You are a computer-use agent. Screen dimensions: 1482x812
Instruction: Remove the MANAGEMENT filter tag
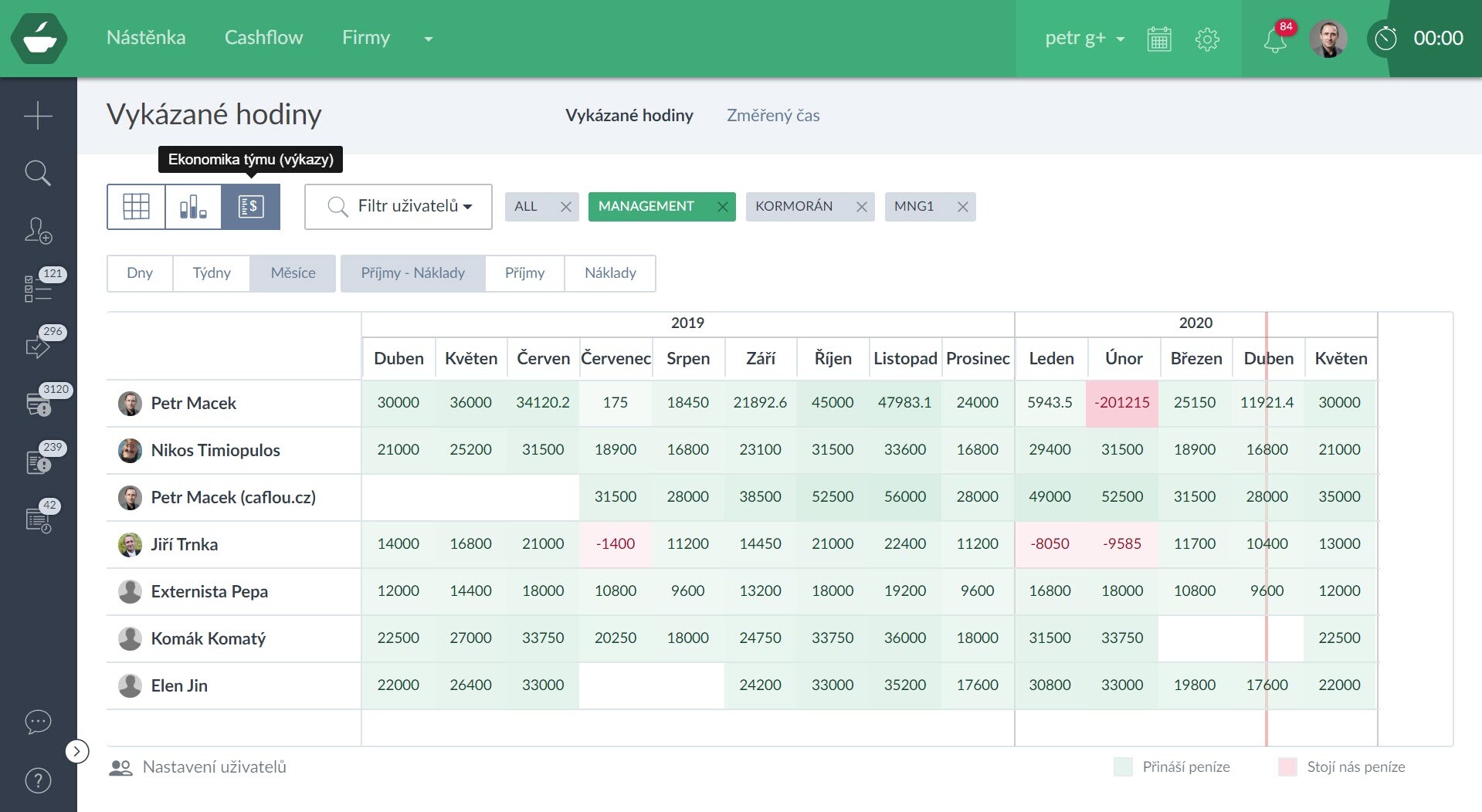[722, 207]
